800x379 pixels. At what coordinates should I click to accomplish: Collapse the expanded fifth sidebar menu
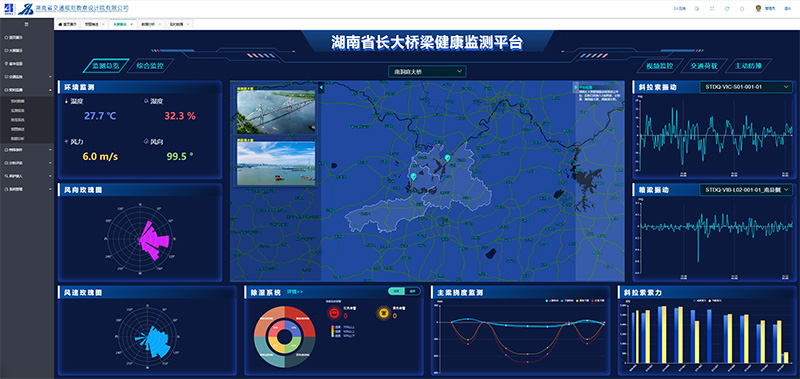pyautogui.click(x=27, y=90)
